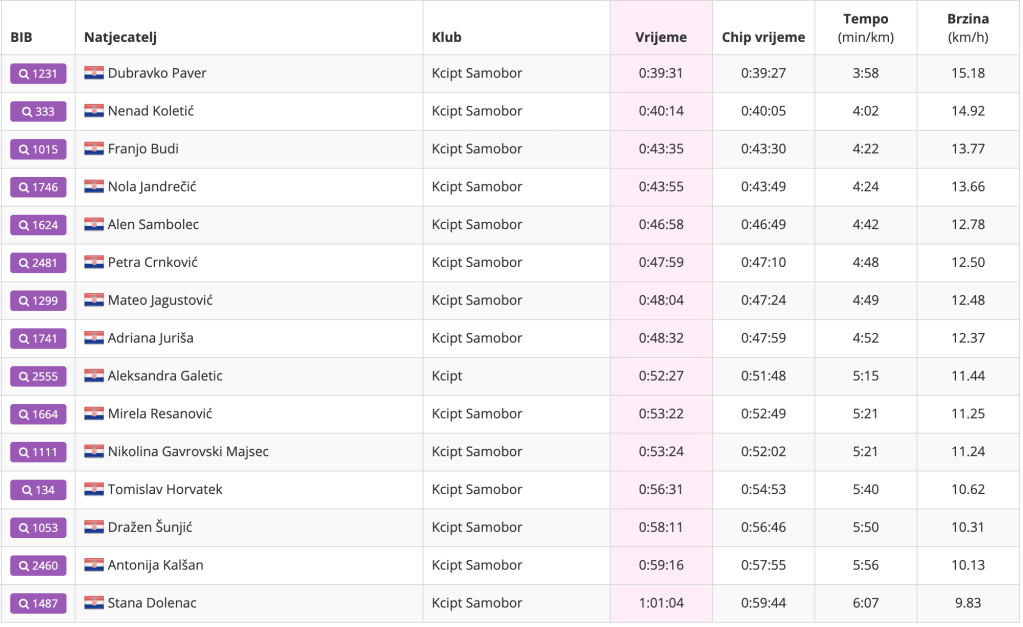The height and width of the screenshot is (627, 1023).
Task: Select the Chip vrijeme column header
Action: pos(763,37)
